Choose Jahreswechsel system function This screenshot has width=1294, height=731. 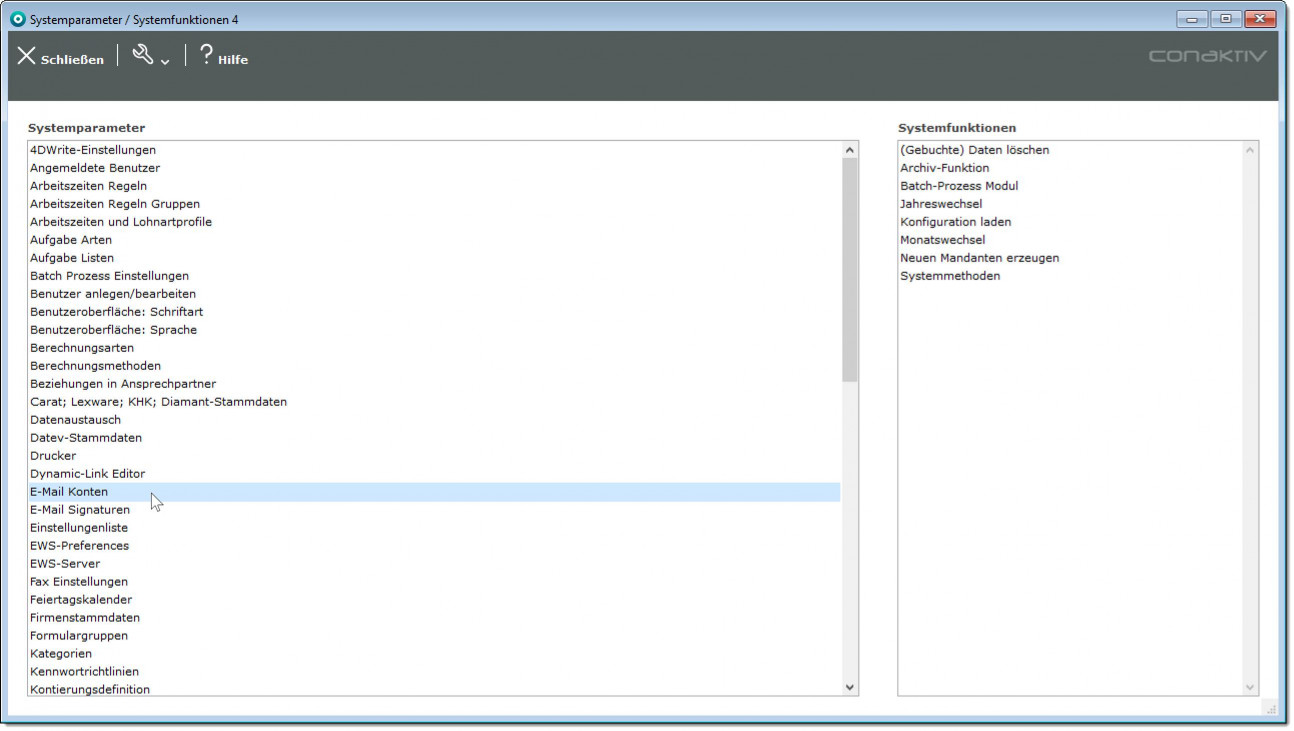tap(941, 204)
